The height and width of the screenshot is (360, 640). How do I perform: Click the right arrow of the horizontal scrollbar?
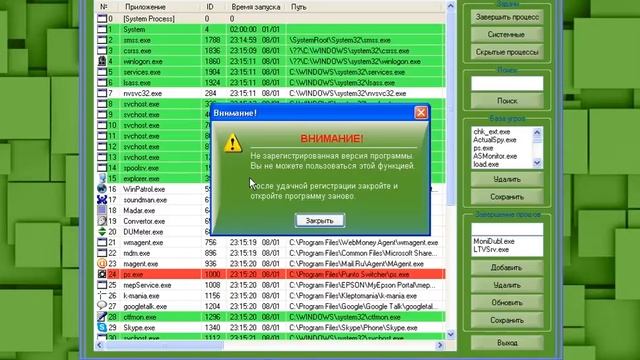coord(440,345)
